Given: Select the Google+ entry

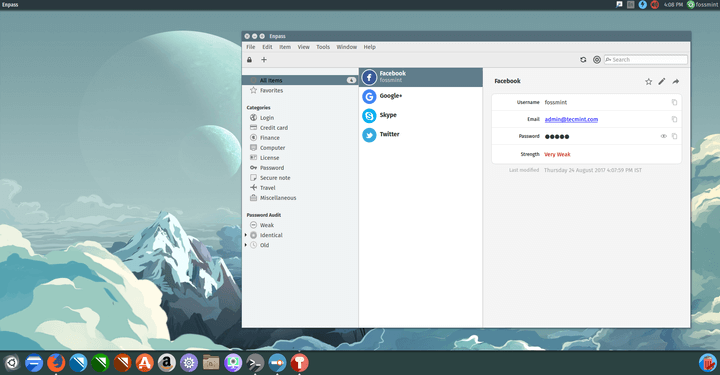Looking at the screenshot, I should [x=421, y=96].
